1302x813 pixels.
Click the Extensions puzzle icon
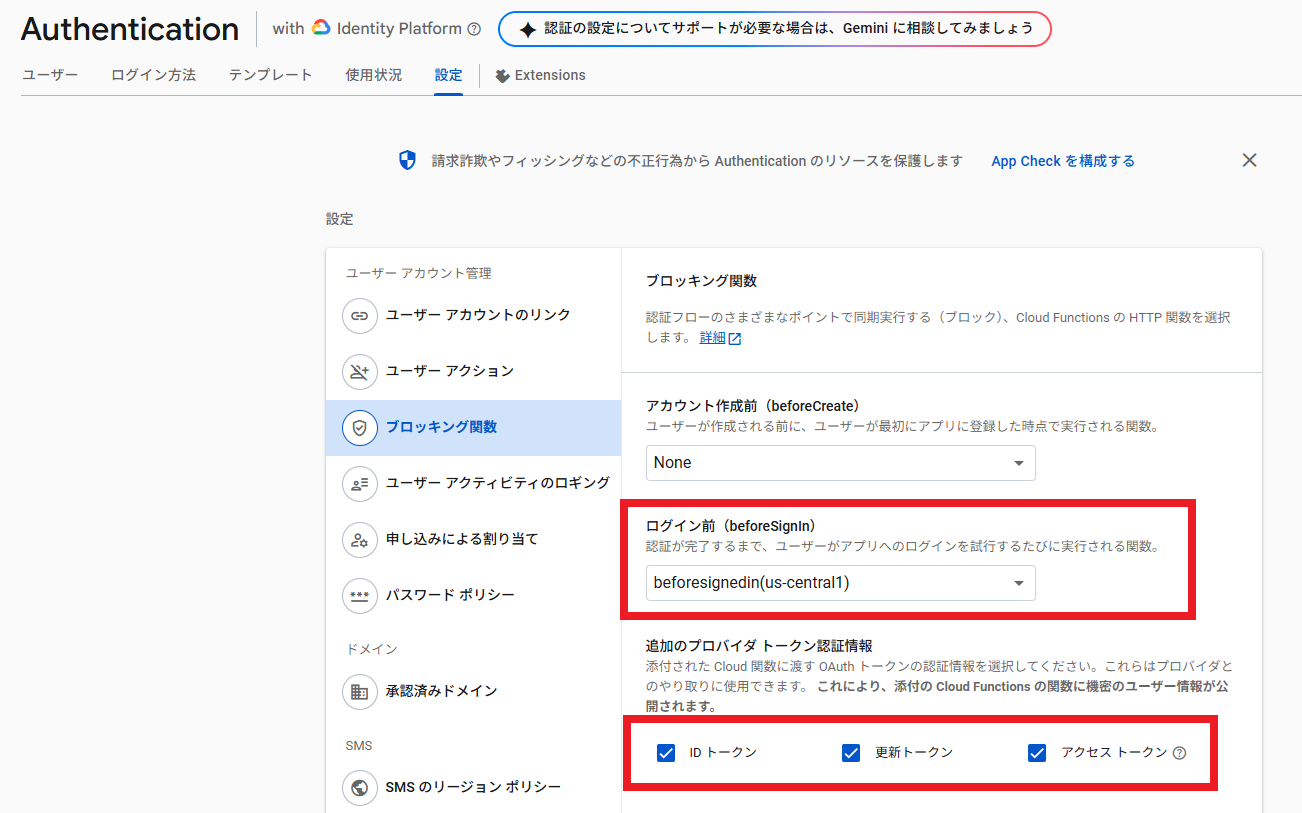point(502,76)
